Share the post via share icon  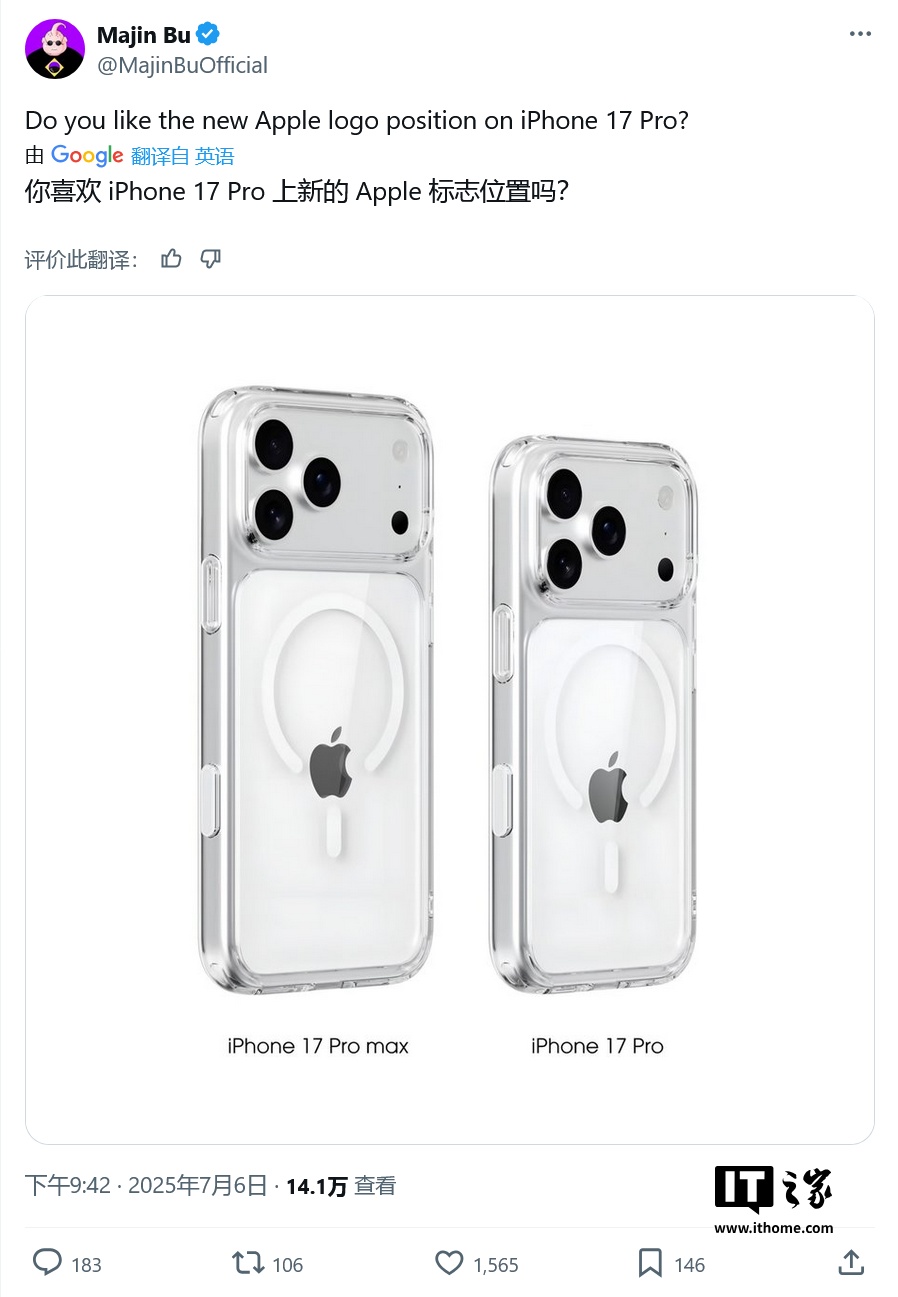pos(851,1262)
